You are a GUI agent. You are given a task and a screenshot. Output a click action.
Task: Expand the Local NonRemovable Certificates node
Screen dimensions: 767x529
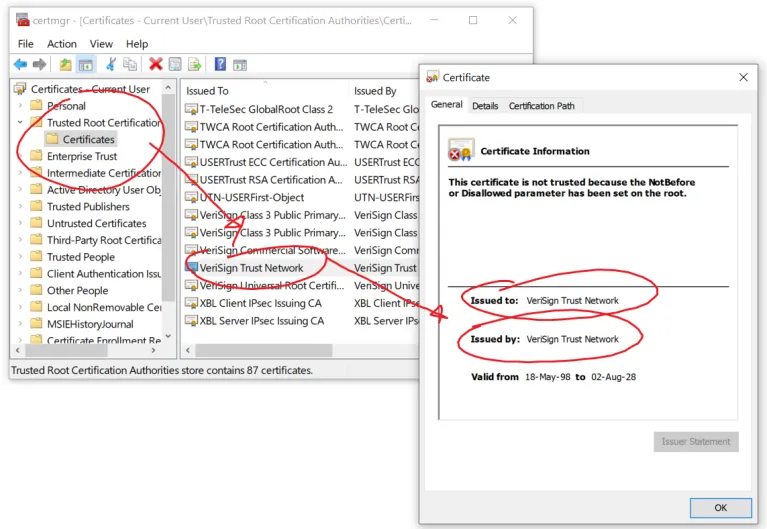20,307
